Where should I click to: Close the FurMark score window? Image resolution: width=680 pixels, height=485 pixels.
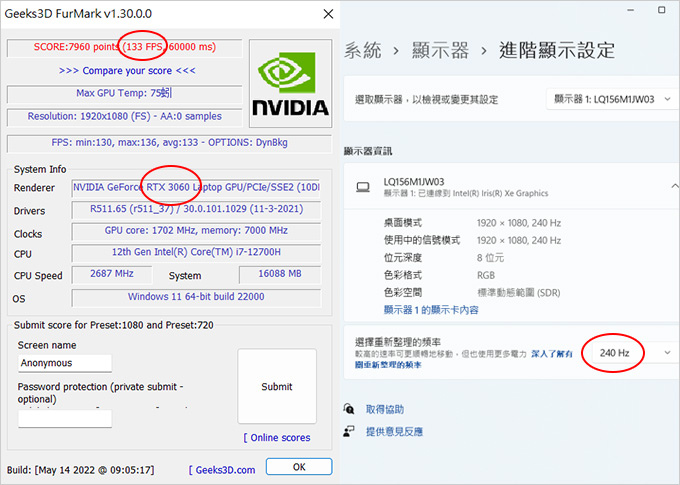tap(328, 14)
